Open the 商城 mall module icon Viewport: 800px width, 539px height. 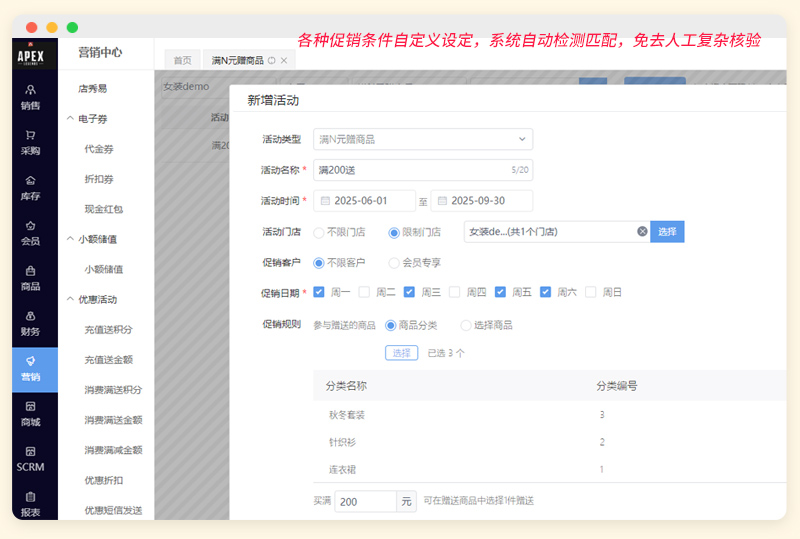30,406
